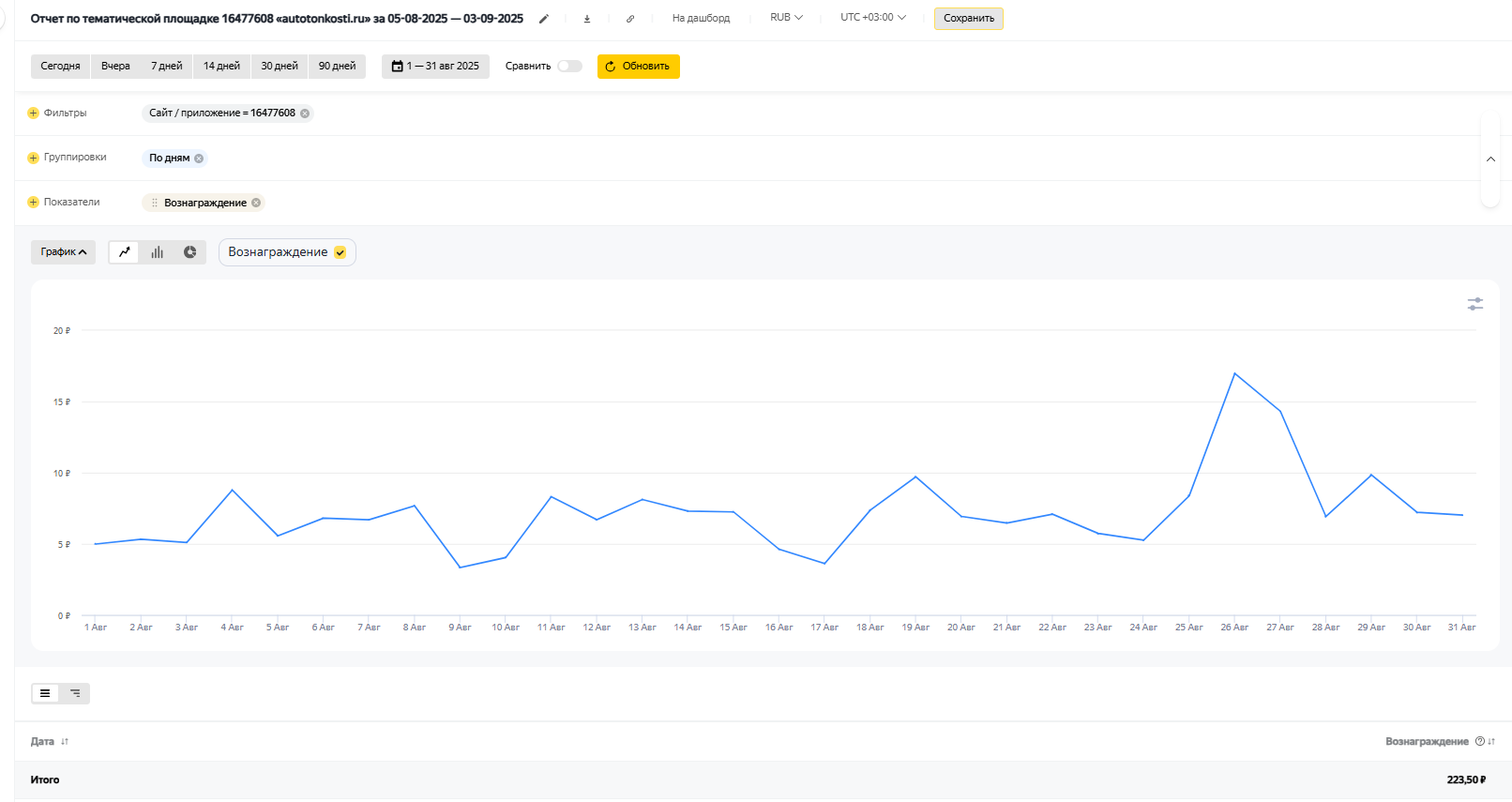Open chart settings sliders icon

pyautogui.click(x=1475, y=304)
